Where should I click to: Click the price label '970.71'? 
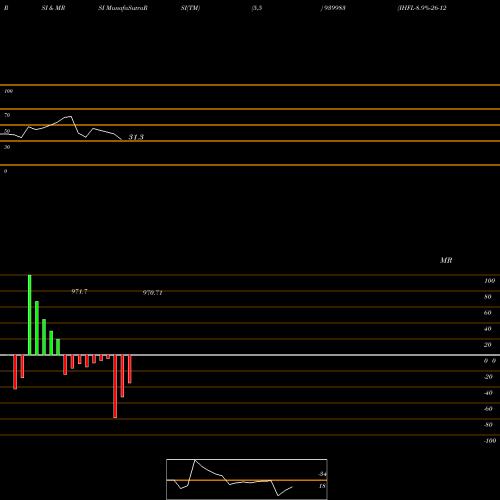pyautogui.click(x=152, y=293)
